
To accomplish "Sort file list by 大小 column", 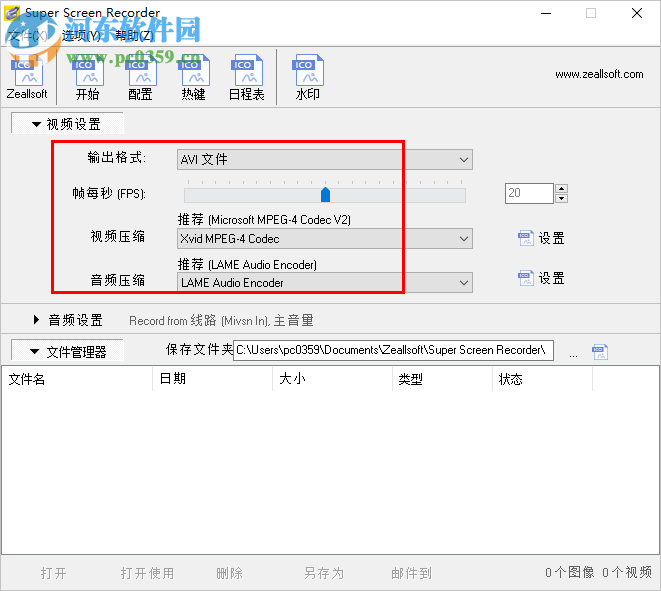I will point(332,379).
